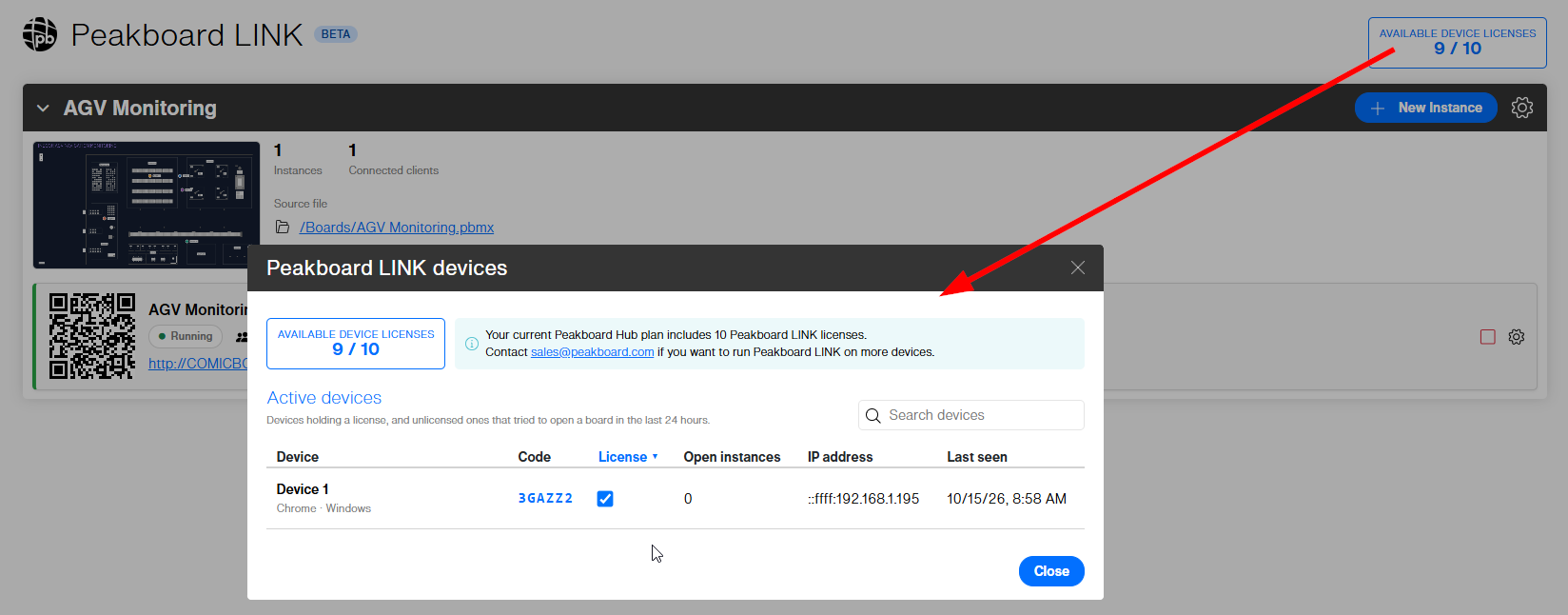Click the last seen time 10/15/26, 8:58 AM
The height and width of the screenshot is (615, 1568).
[x=1007, y=499]
